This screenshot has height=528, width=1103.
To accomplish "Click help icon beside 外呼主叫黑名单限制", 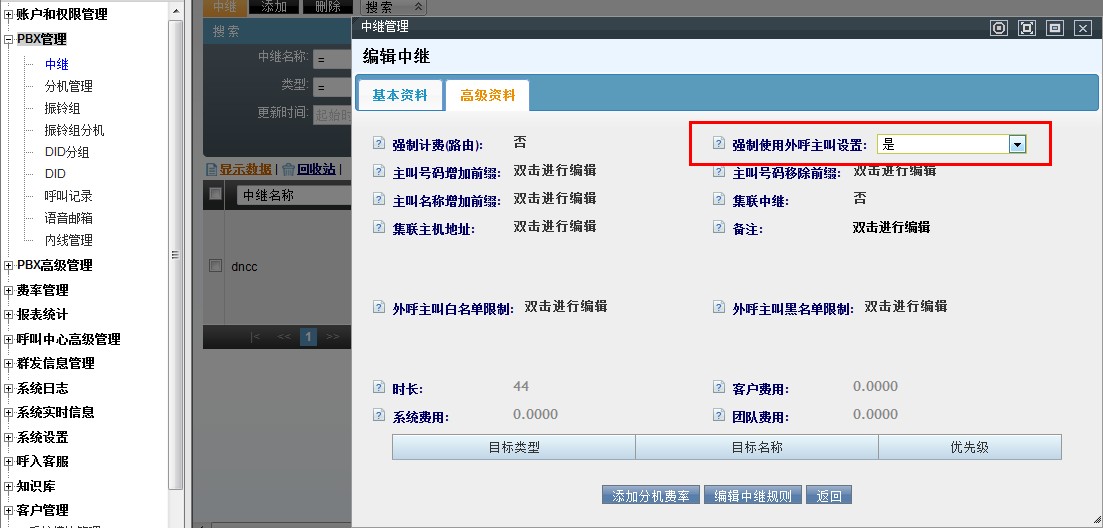I will click(x=718, y=308).
